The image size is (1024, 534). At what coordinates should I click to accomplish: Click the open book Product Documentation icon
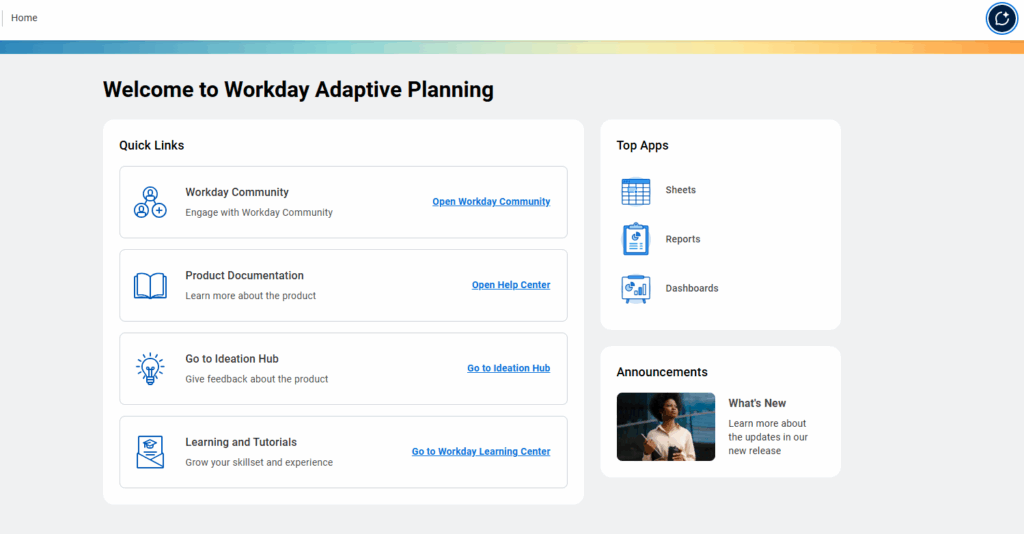coord(150,286)
